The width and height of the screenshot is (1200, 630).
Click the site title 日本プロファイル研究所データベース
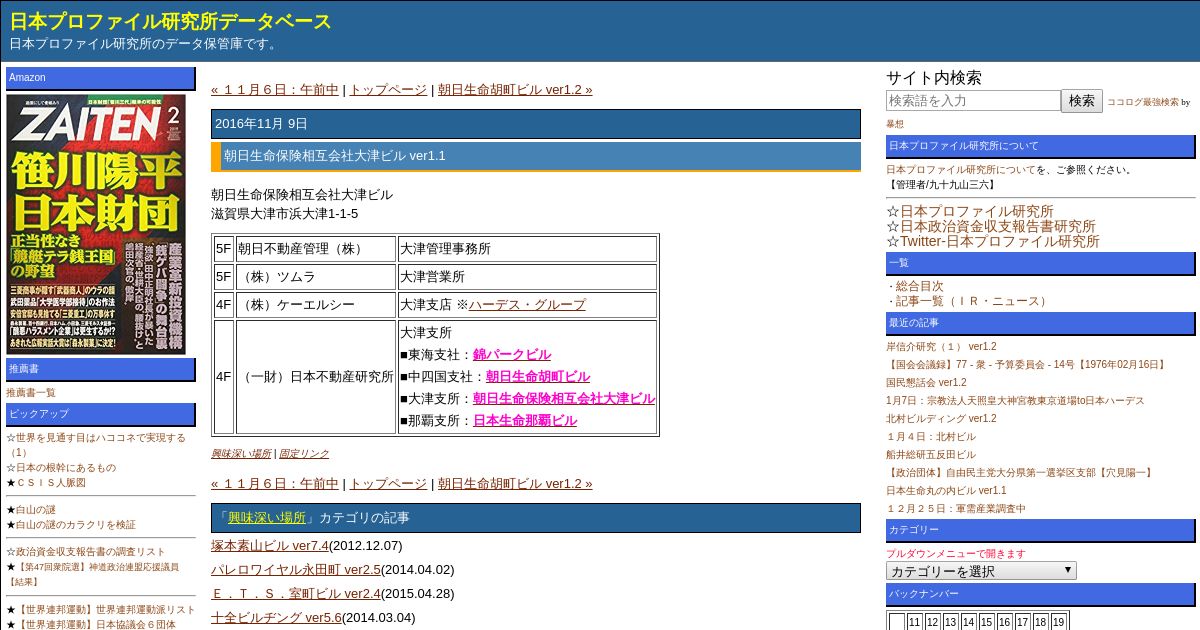pos(170,21)
